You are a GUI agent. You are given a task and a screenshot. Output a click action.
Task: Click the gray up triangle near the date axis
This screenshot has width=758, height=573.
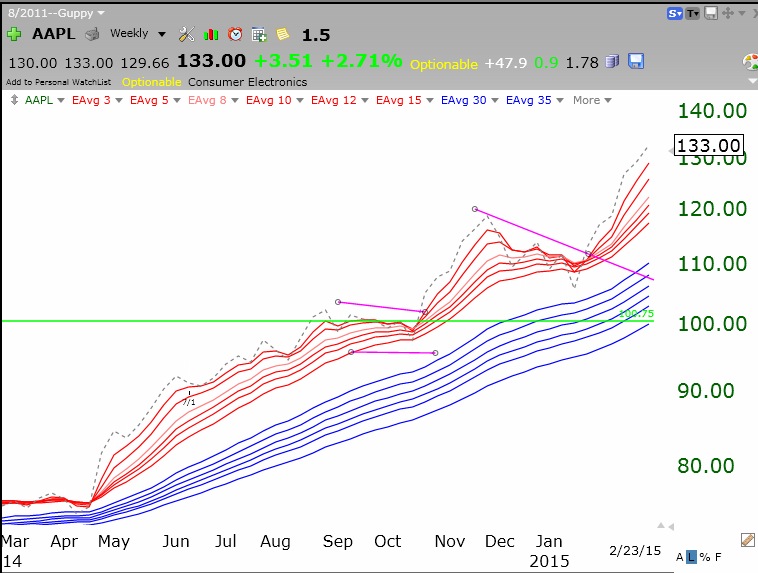coord(661,526)
